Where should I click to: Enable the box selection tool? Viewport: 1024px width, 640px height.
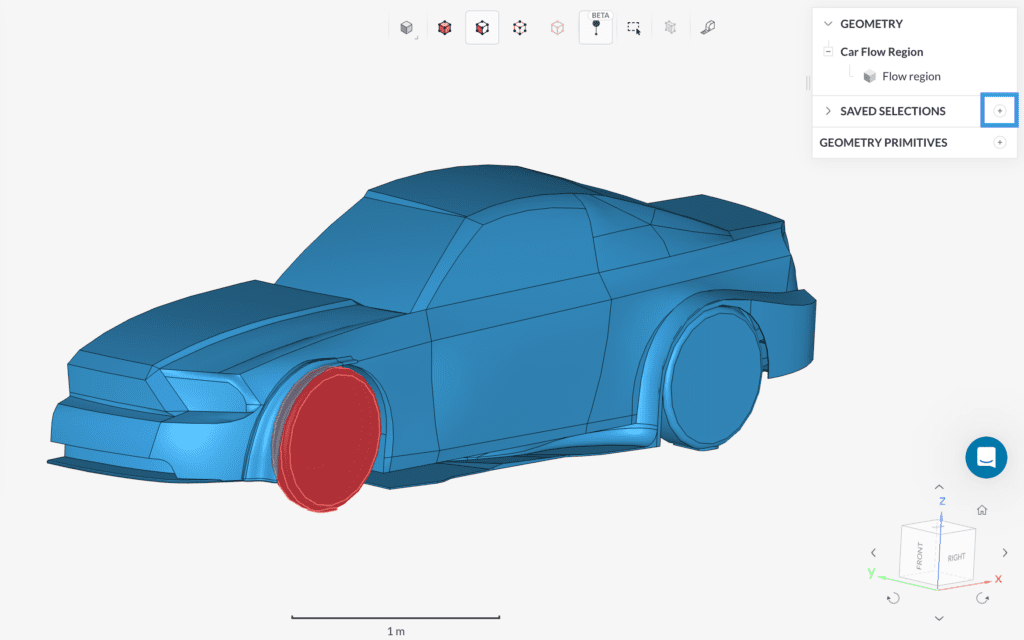click(x=633, y=27)
